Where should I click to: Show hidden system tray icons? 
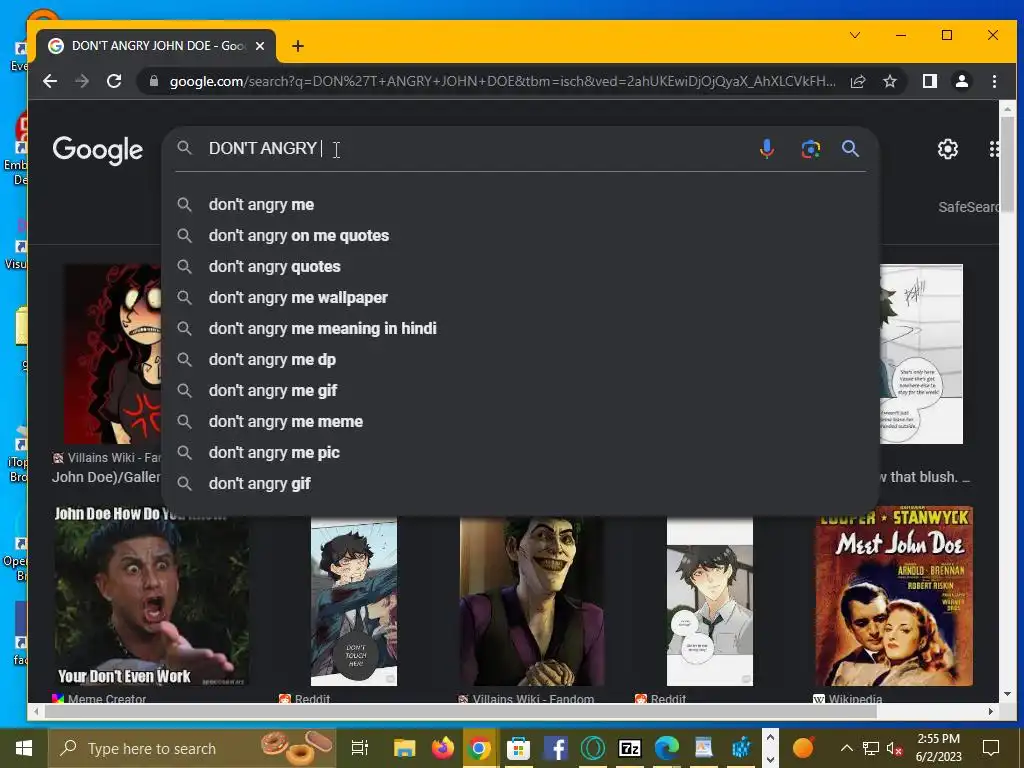point(846,748)
